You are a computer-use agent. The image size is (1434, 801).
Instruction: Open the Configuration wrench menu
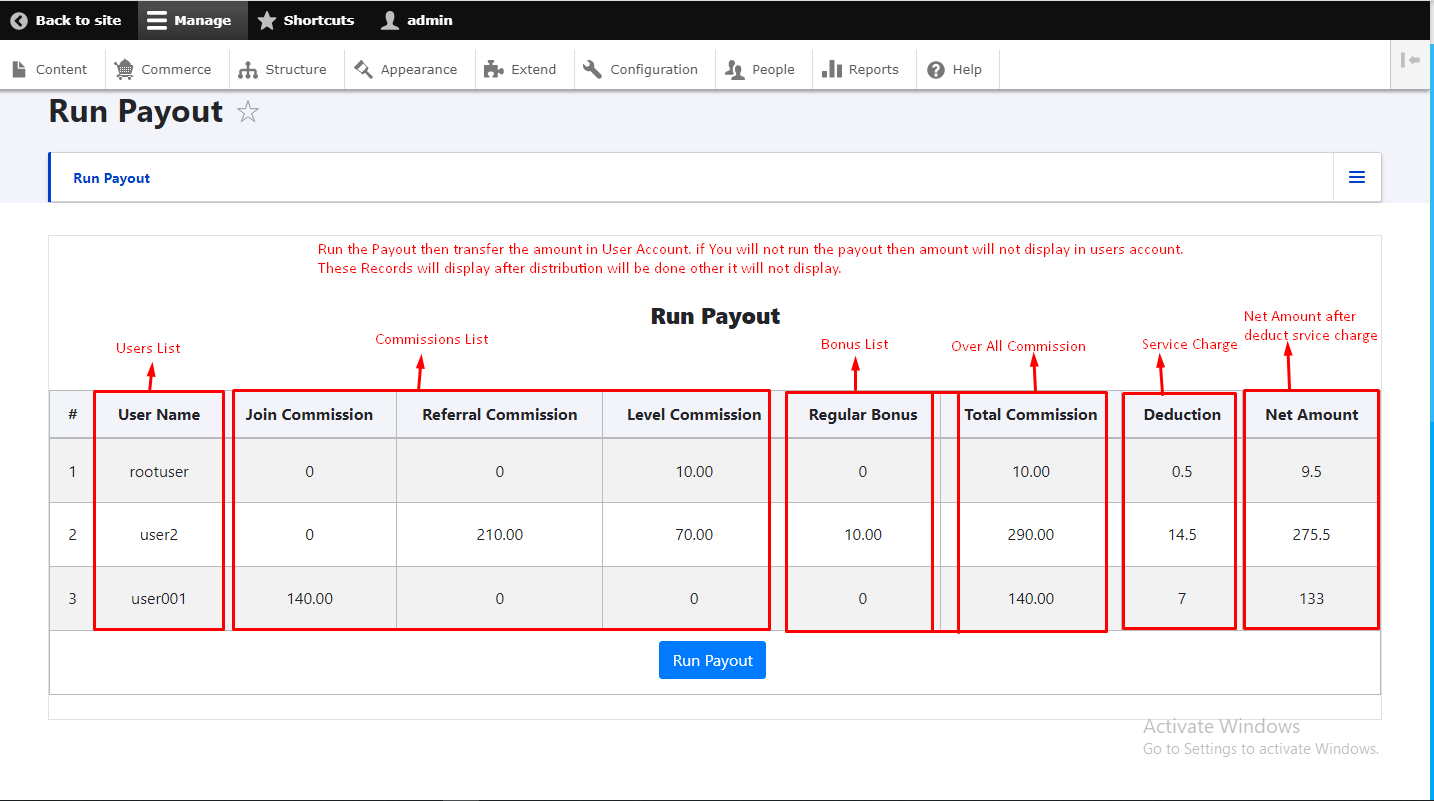(592, 69)
